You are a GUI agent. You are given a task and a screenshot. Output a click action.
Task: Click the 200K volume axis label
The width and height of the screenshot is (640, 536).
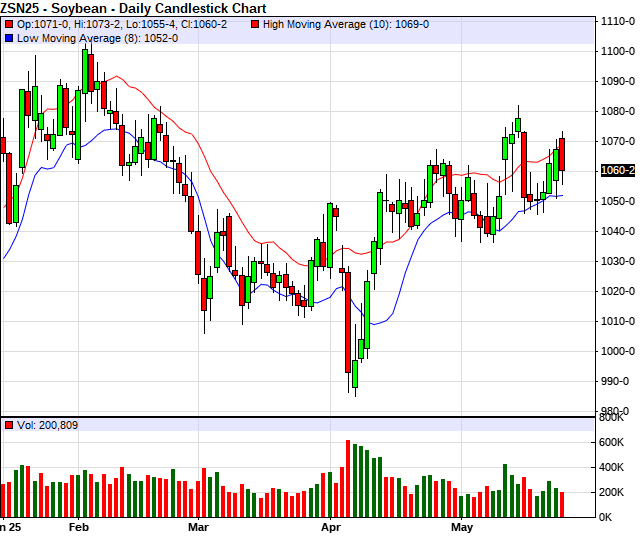614,493
